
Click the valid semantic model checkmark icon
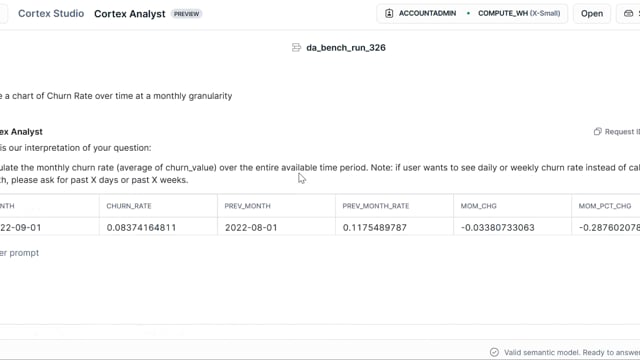(494, 352)
